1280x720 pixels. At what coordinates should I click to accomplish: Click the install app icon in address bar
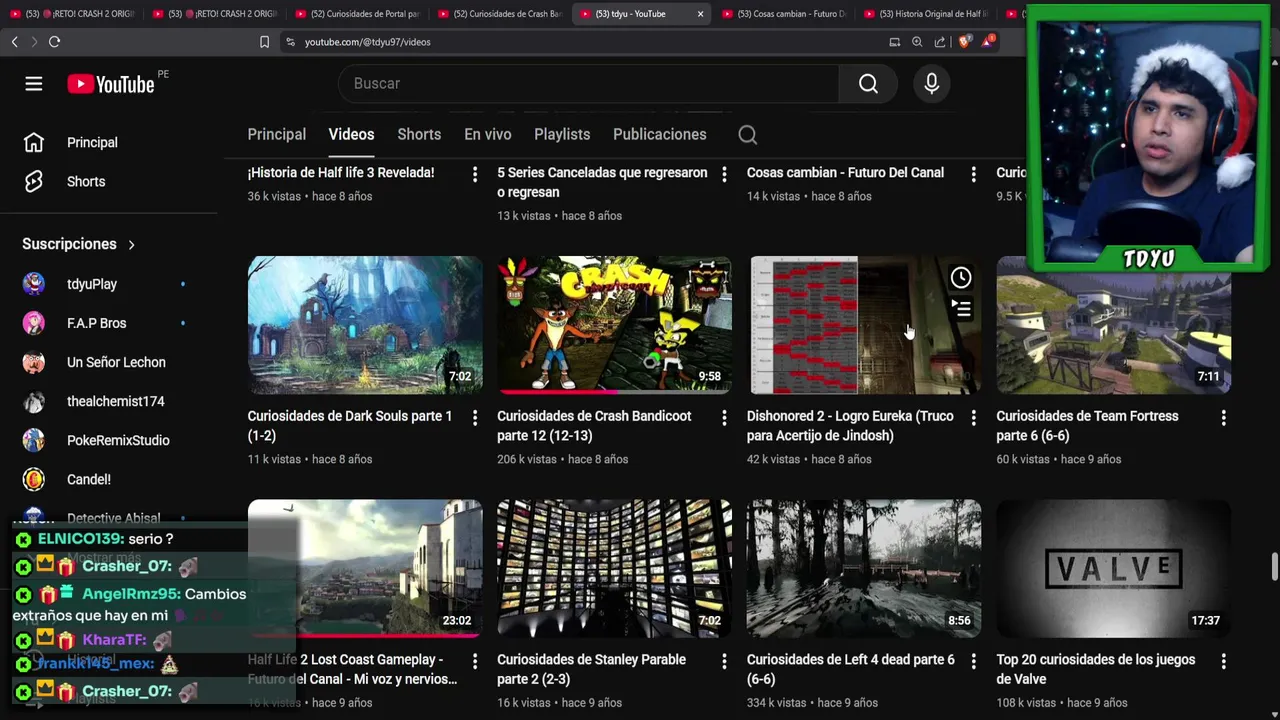pos(894,42)
